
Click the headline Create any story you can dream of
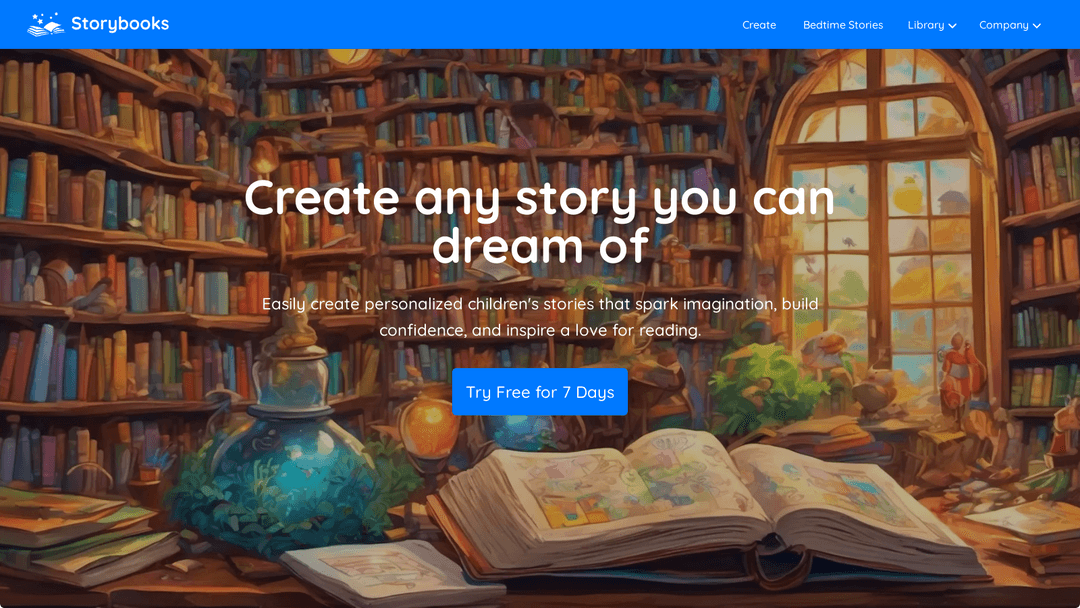tap(539, 222)
